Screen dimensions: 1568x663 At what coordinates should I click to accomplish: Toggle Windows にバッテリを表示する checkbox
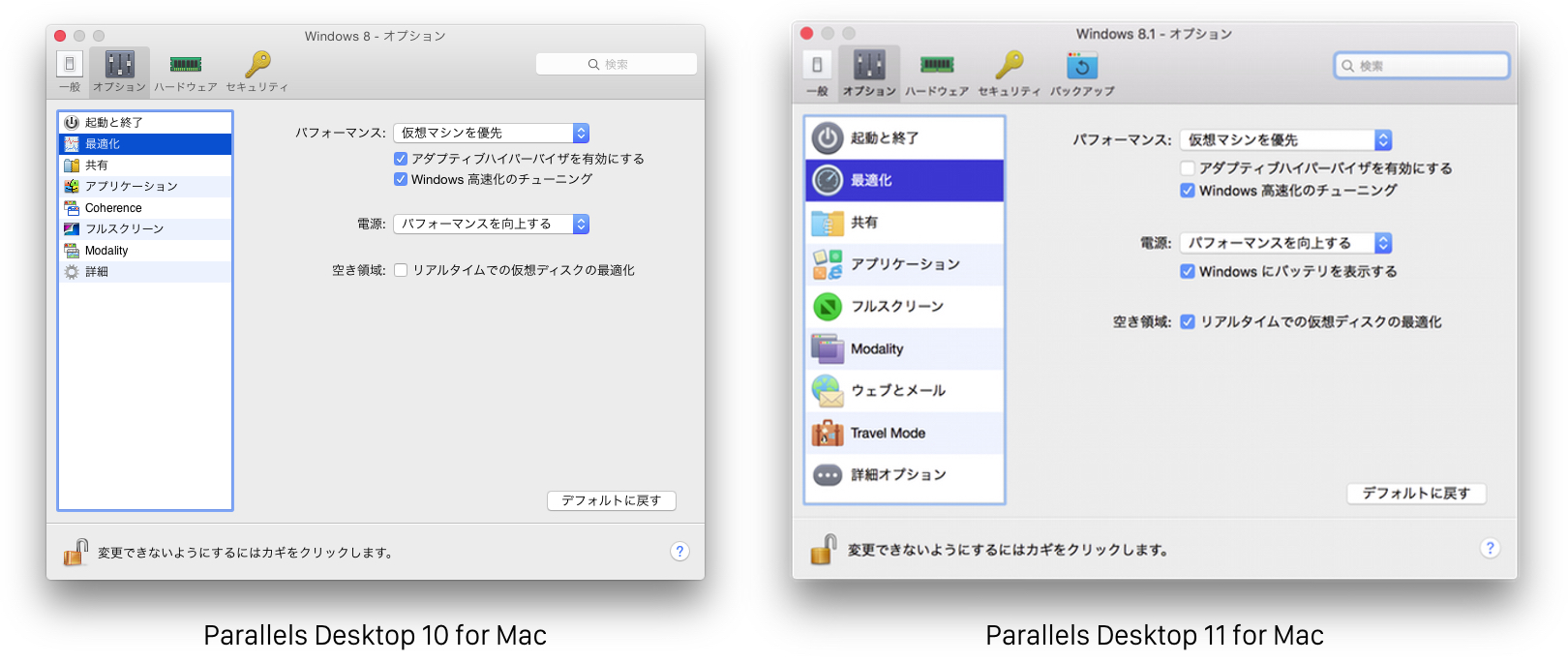coord(1188,272)
